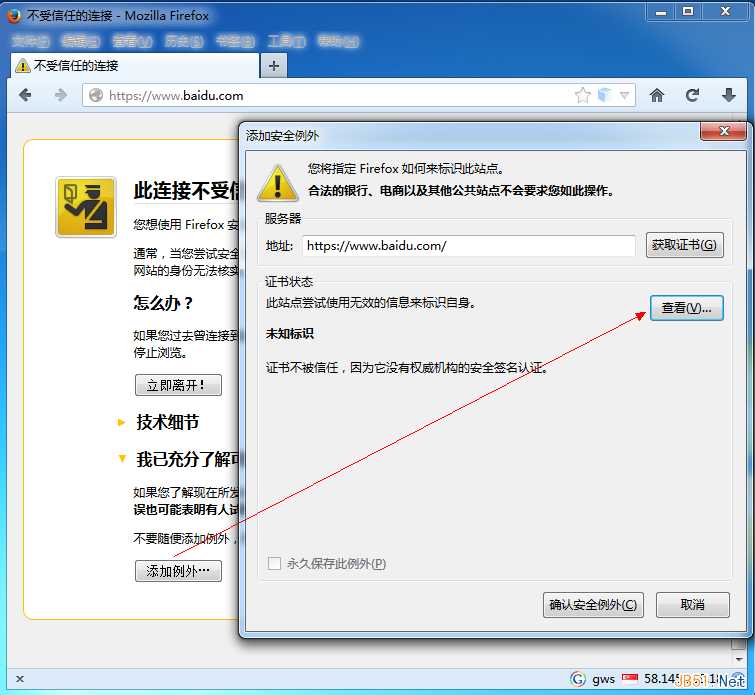Click the 立即离开! button
This screenshot has width=755, height=695.
click(x=178, y=385)
